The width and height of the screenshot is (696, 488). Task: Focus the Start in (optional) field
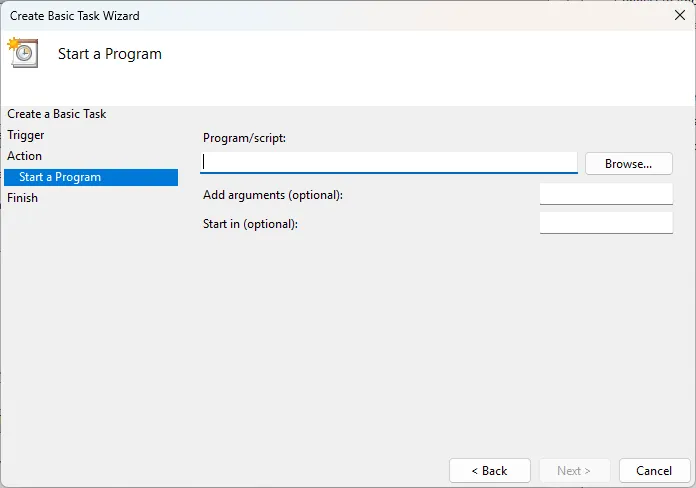(606, 223)
